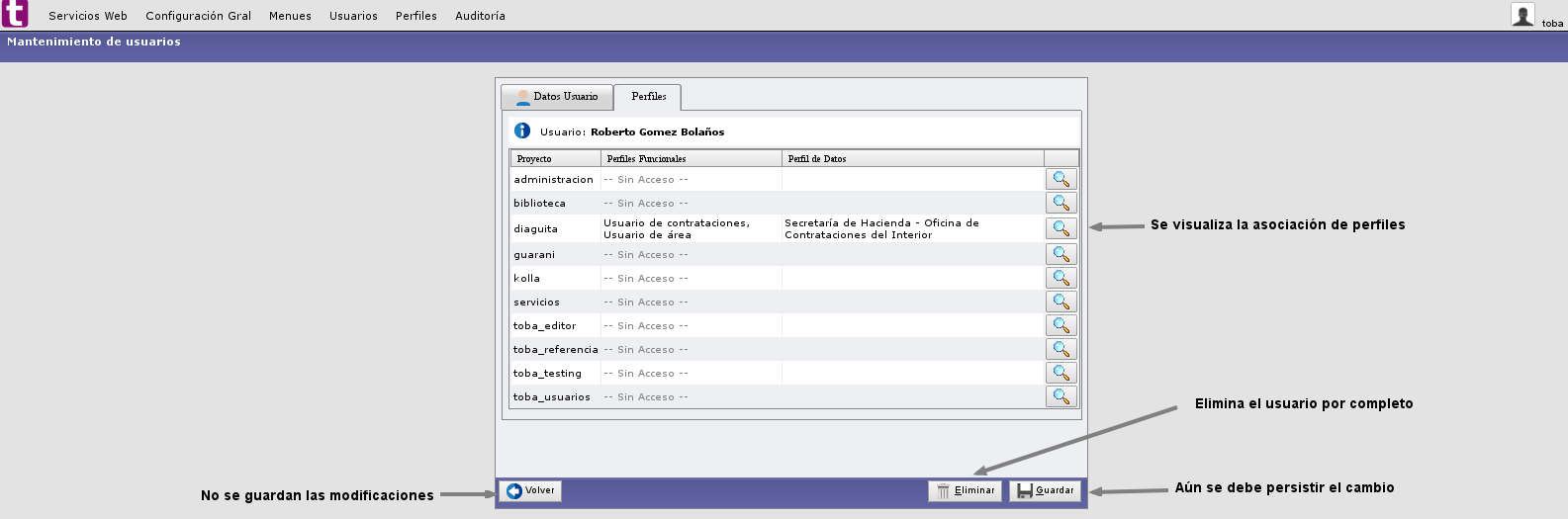The width and height of the screenshot is (1568, 519).
Task: Open profile details for biblioteca project
Action: (x=1061, y=203)
